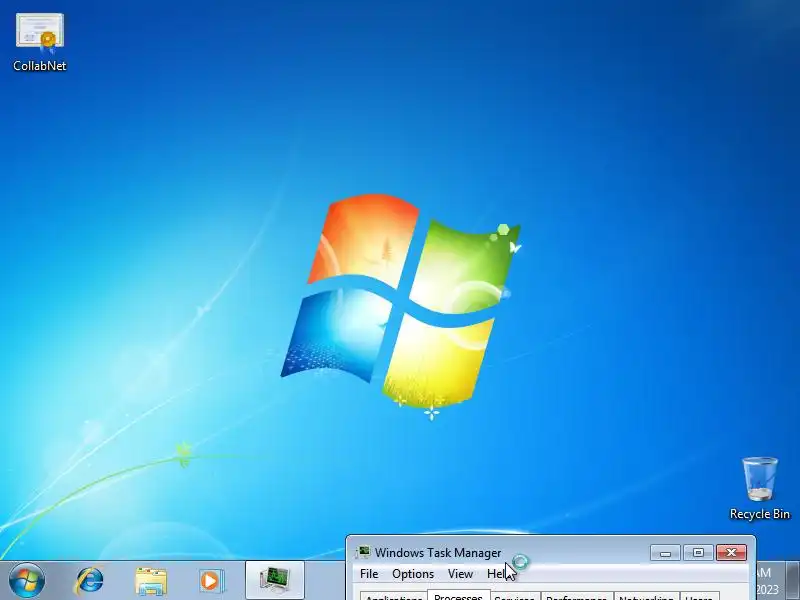Open the Windows Start menu orb
This screenshot has width=800, height=600.
[27, 581]
